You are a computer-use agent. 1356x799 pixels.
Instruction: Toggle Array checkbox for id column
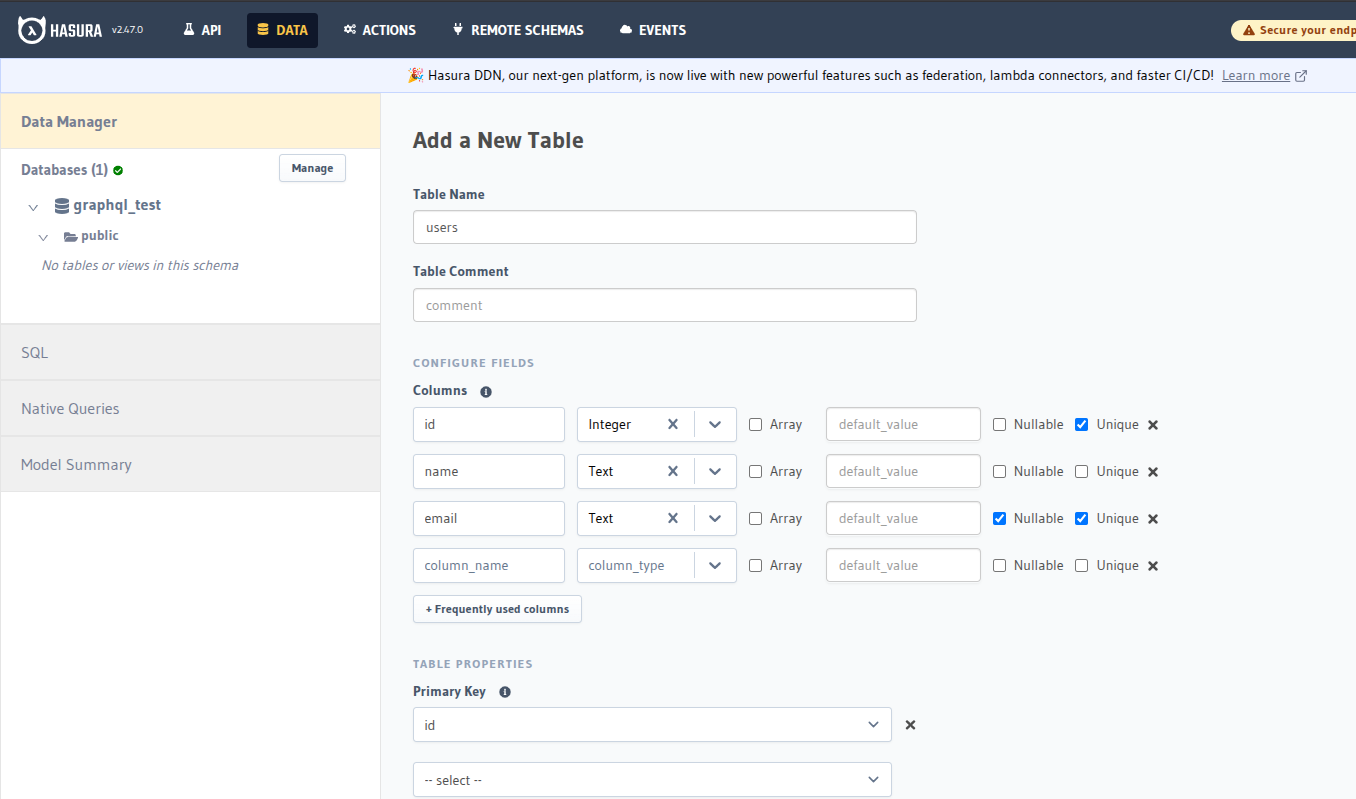pos(756,424)
